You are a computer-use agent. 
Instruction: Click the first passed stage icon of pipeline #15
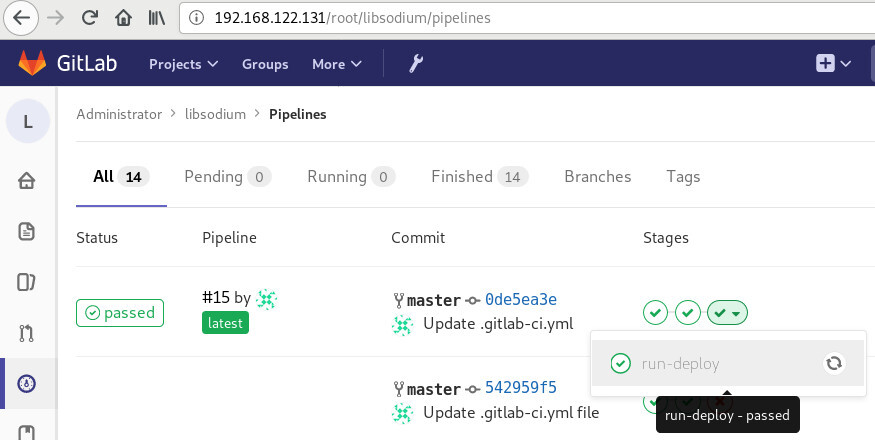click(655, 313)
